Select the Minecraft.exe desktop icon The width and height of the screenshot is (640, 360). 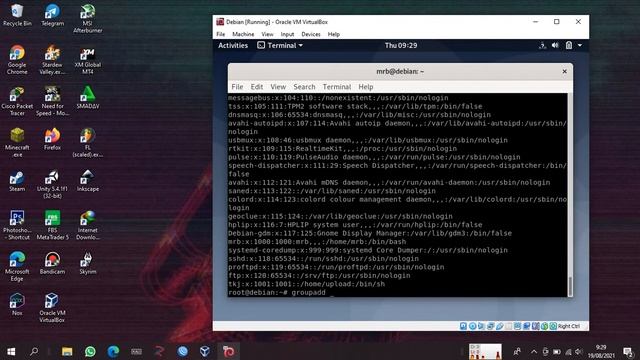17,142
